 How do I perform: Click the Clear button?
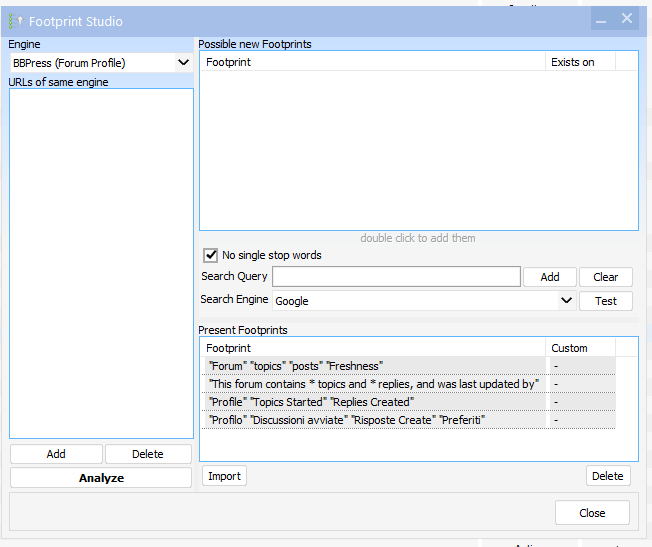tap(605, 277)
